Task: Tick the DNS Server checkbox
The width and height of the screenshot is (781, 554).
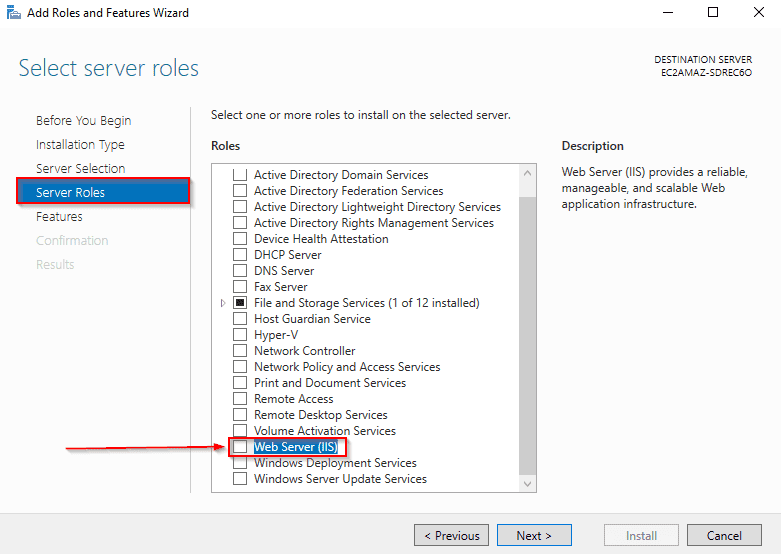Action: (240, 271)
